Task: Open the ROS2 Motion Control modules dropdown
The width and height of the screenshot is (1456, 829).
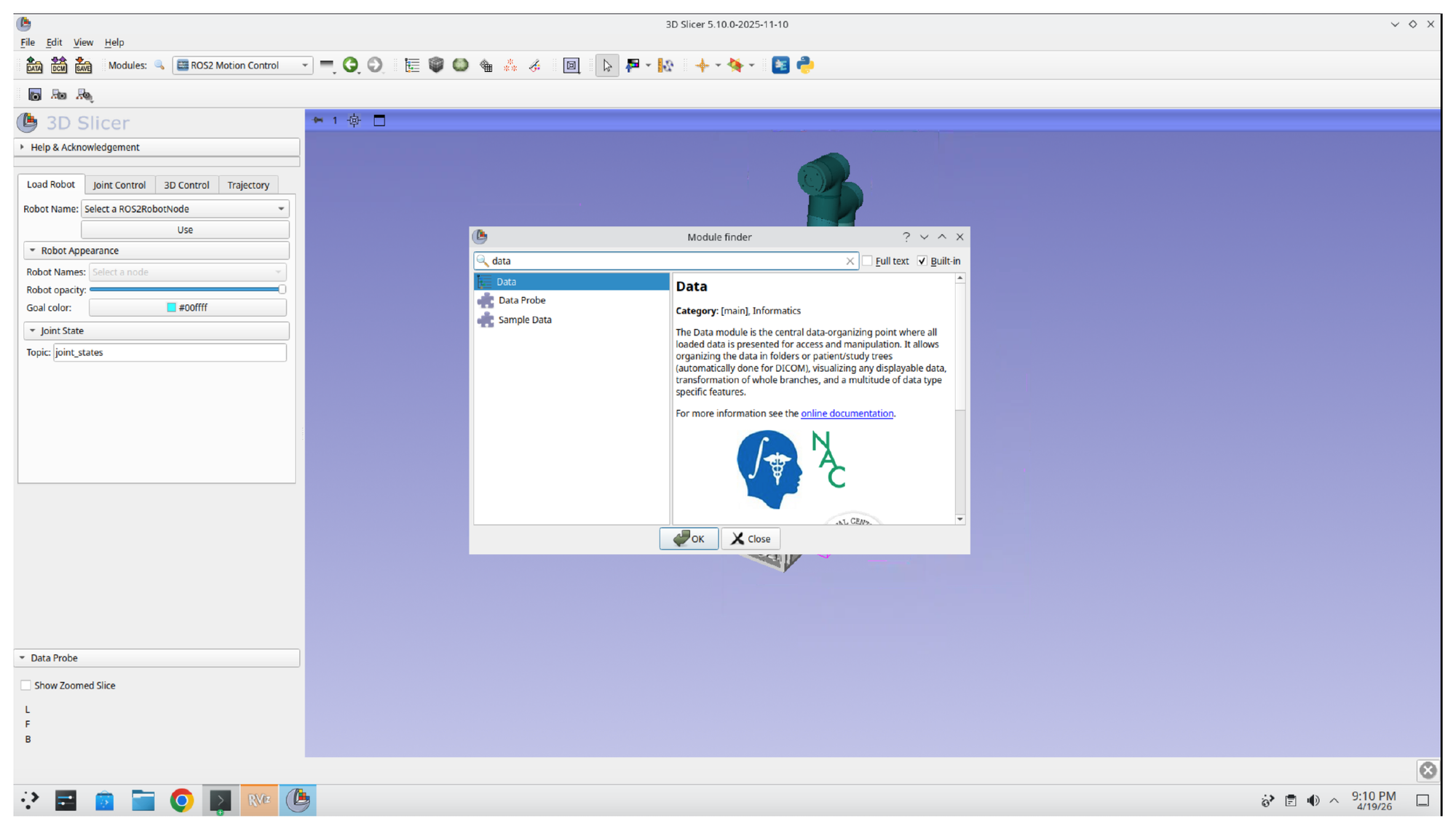Action: pyautogui.click(x=305, y=65)
